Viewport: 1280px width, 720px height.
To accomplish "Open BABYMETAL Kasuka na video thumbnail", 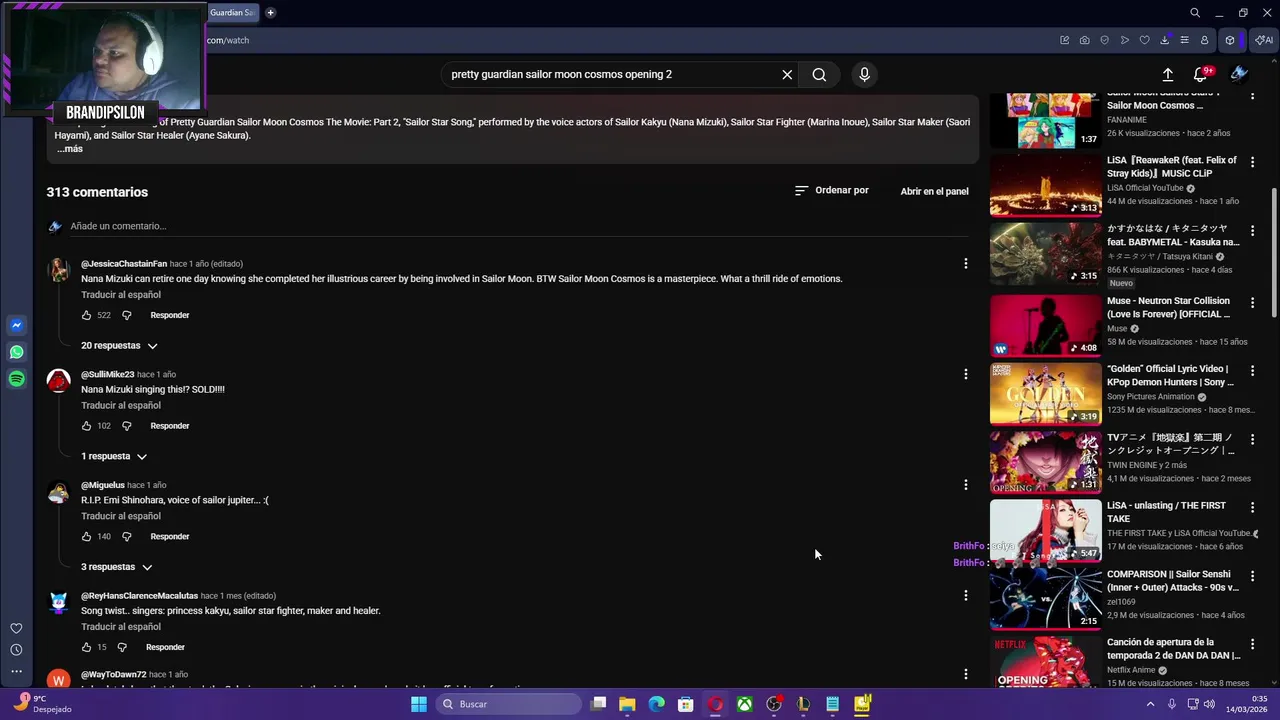I will (1045, 254).
